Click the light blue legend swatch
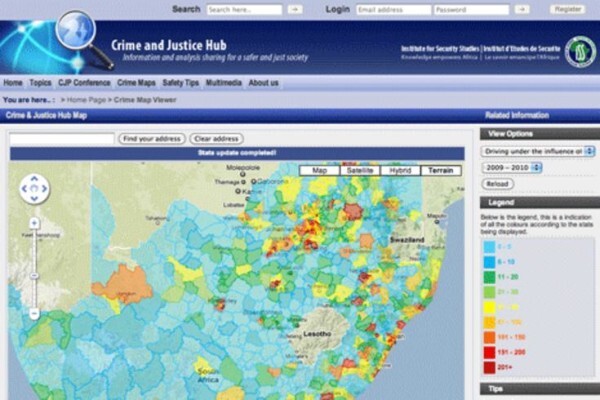 pyautogui.click(x=489, y=247)
